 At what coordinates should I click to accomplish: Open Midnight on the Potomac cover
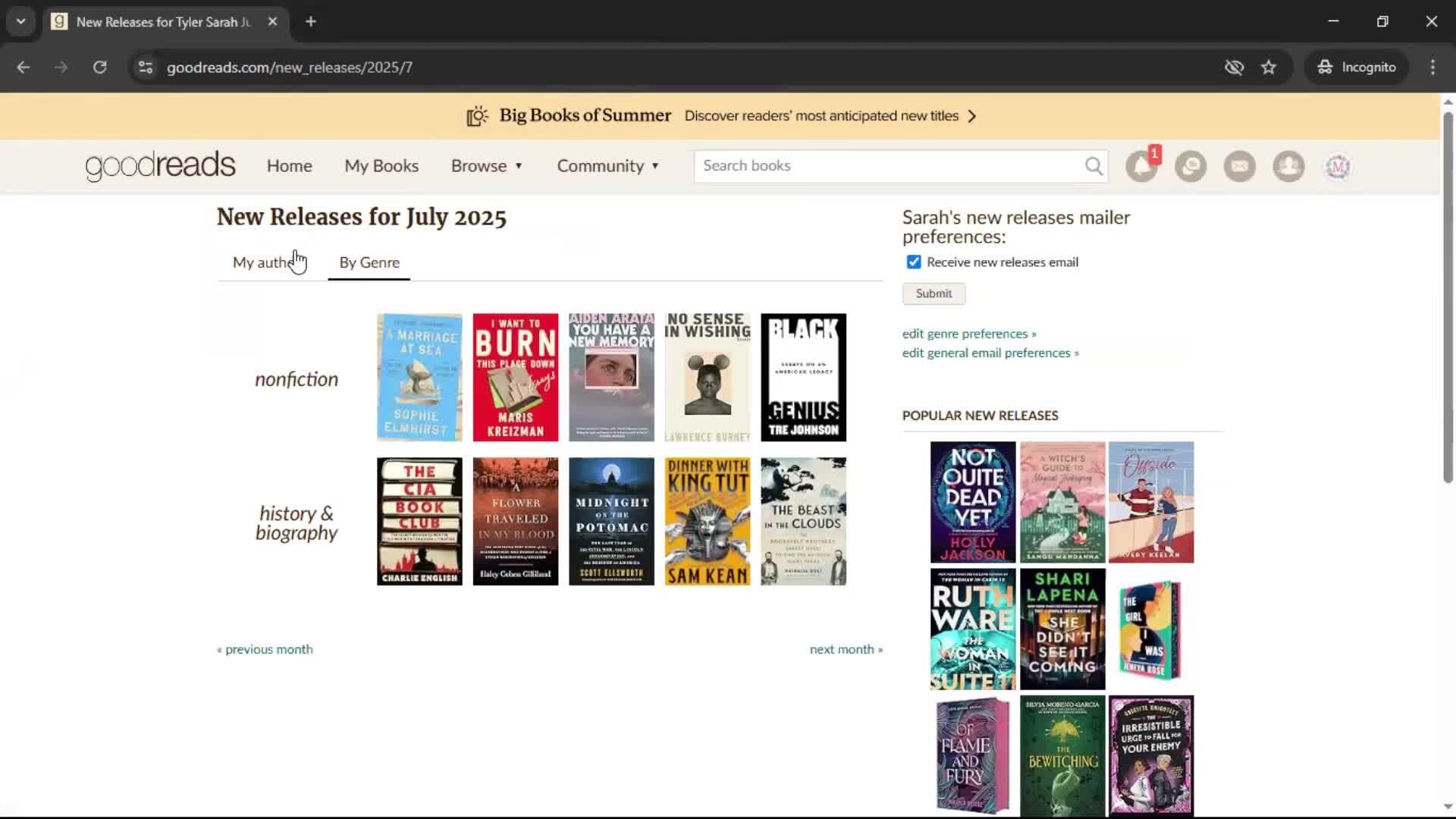tap(611, 522)
